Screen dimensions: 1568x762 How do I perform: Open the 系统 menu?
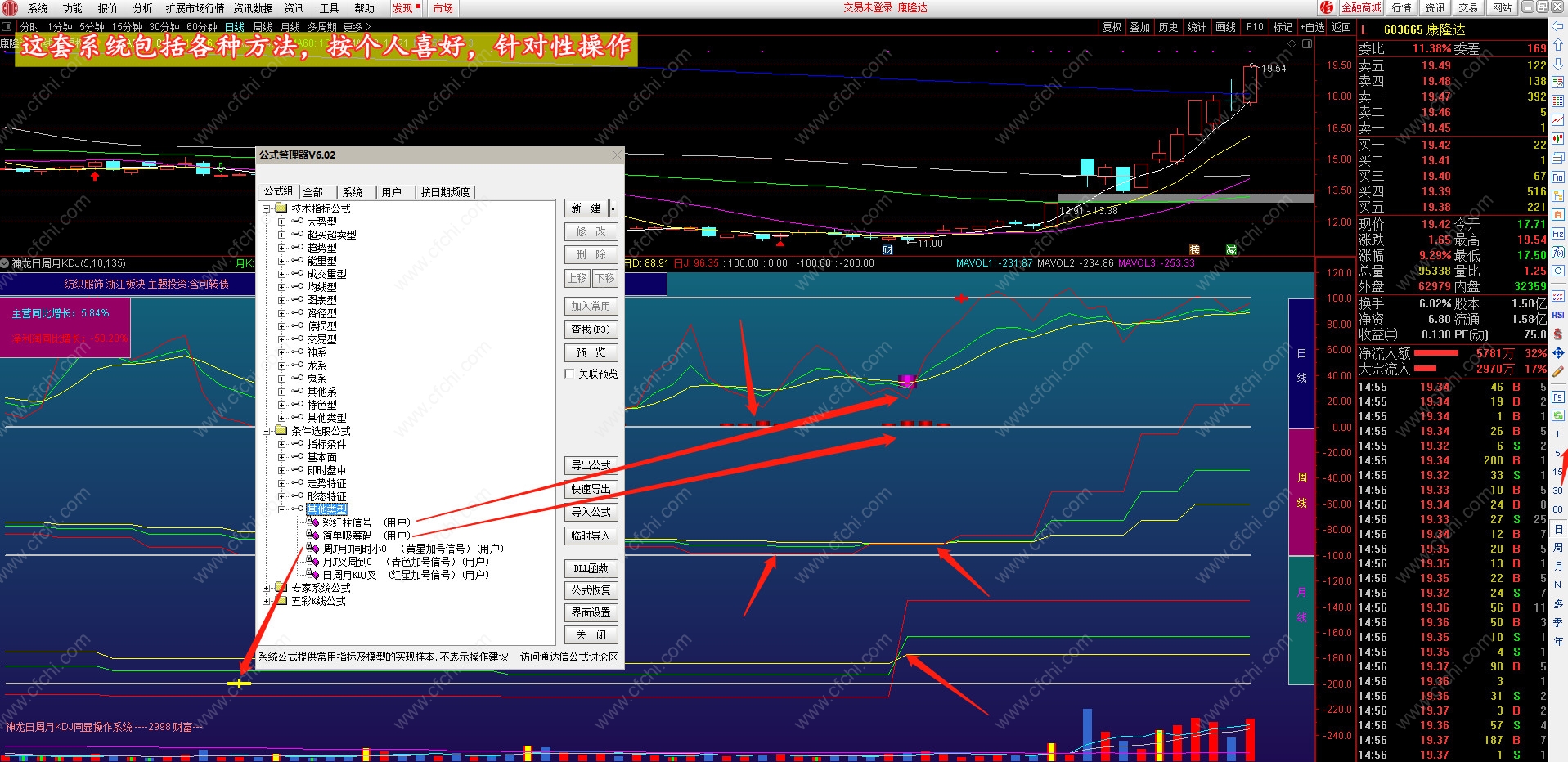[x=38, y=8]
